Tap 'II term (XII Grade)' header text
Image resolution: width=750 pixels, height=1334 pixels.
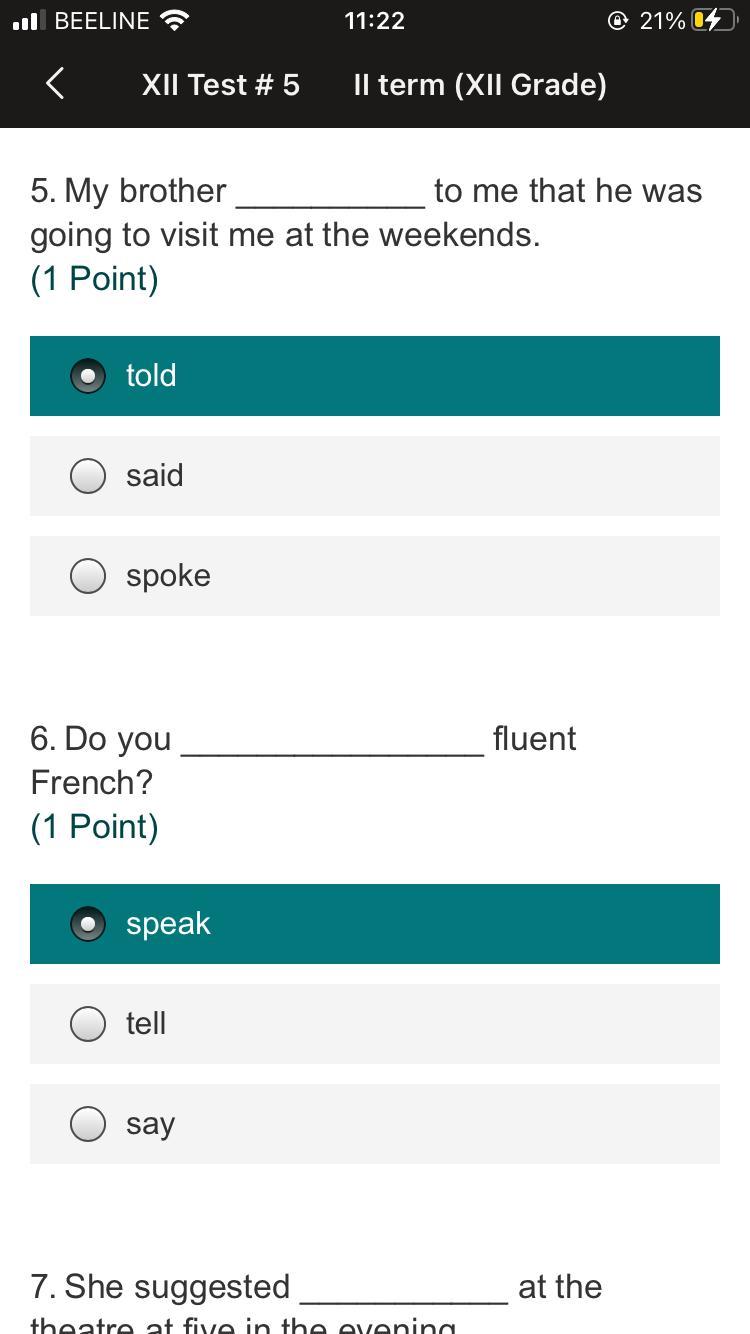click(480, 85)
